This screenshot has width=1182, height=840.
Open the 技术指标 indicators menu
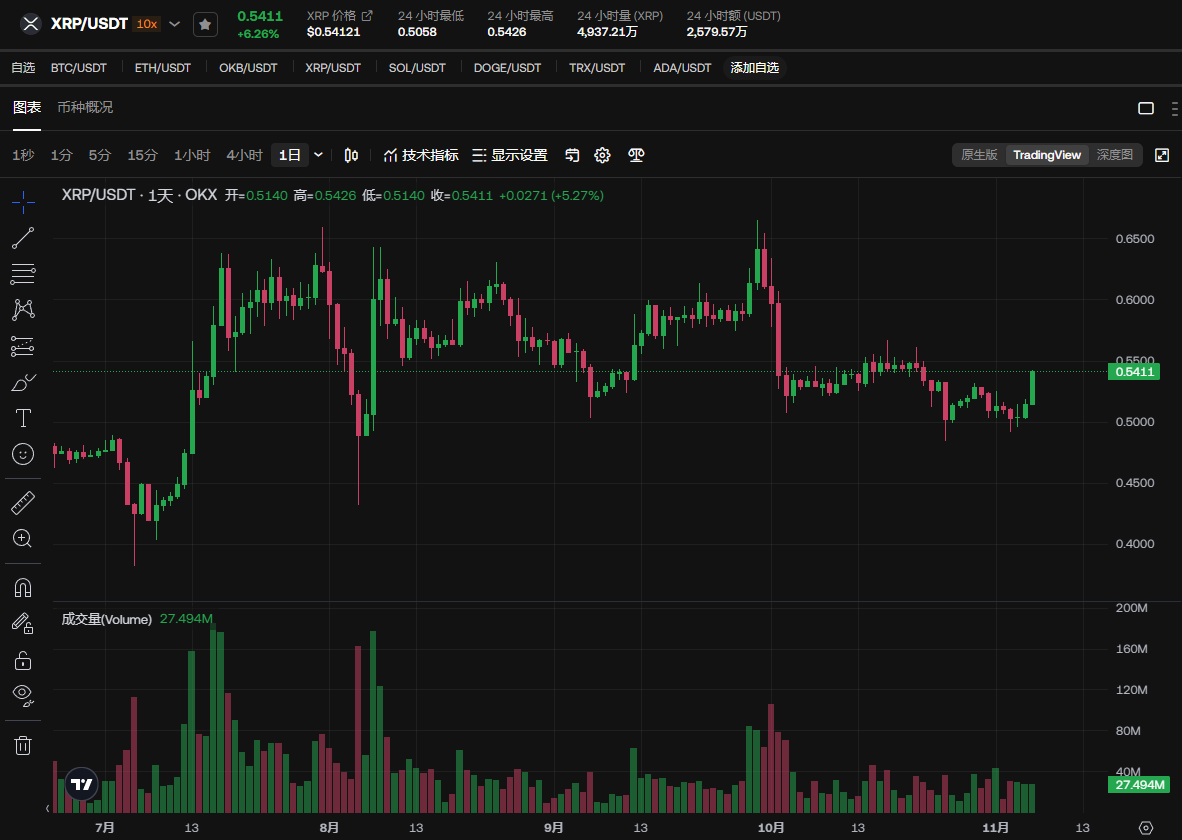421,155
